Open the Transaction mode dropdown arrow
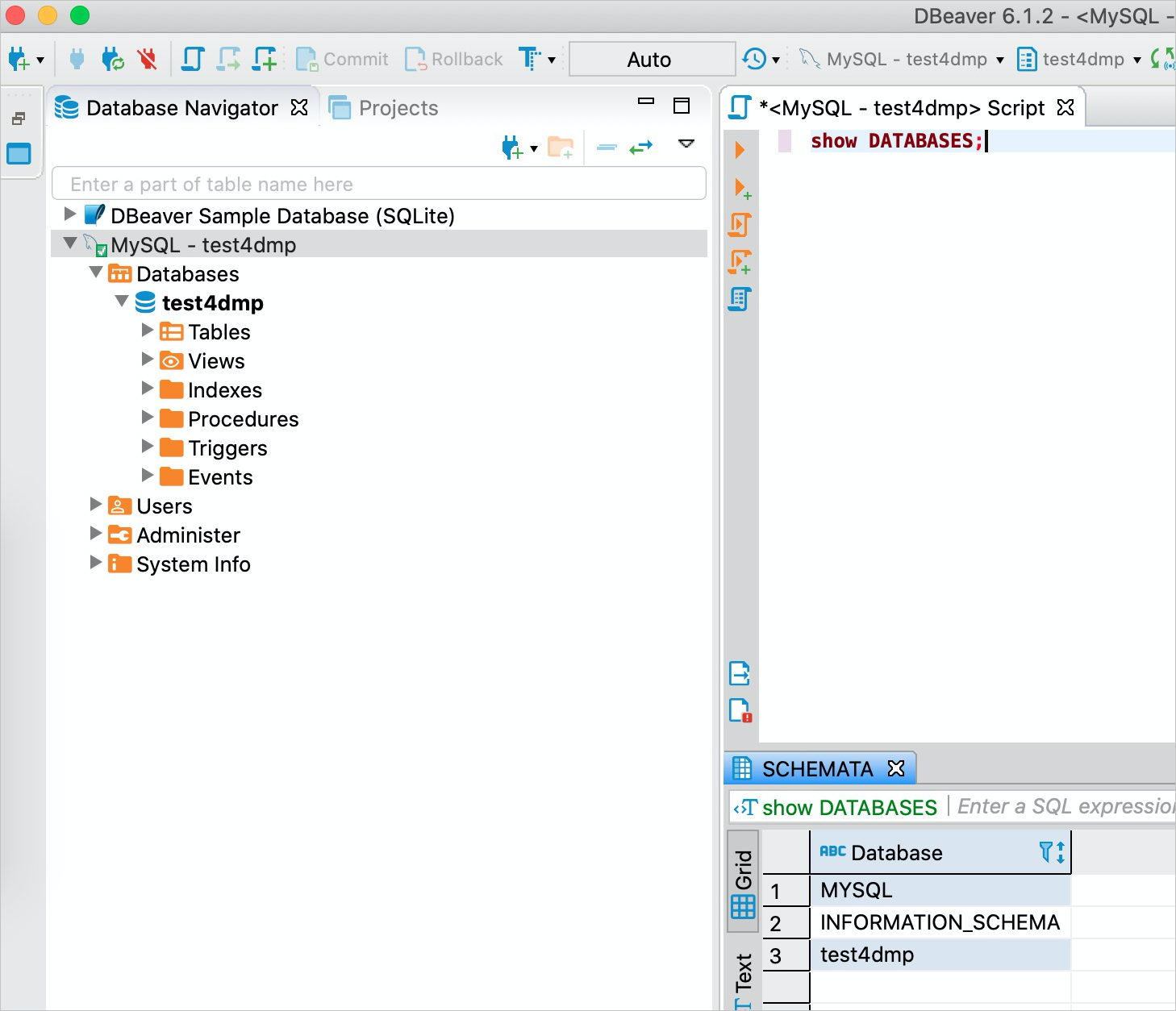 (x=552, y=60)
